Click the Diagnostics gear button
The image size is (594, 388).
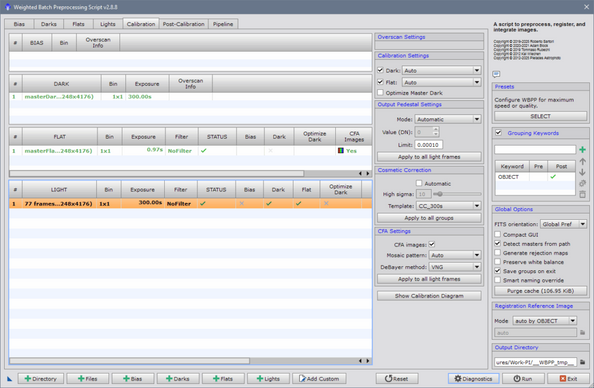click(x=474, y=379)
